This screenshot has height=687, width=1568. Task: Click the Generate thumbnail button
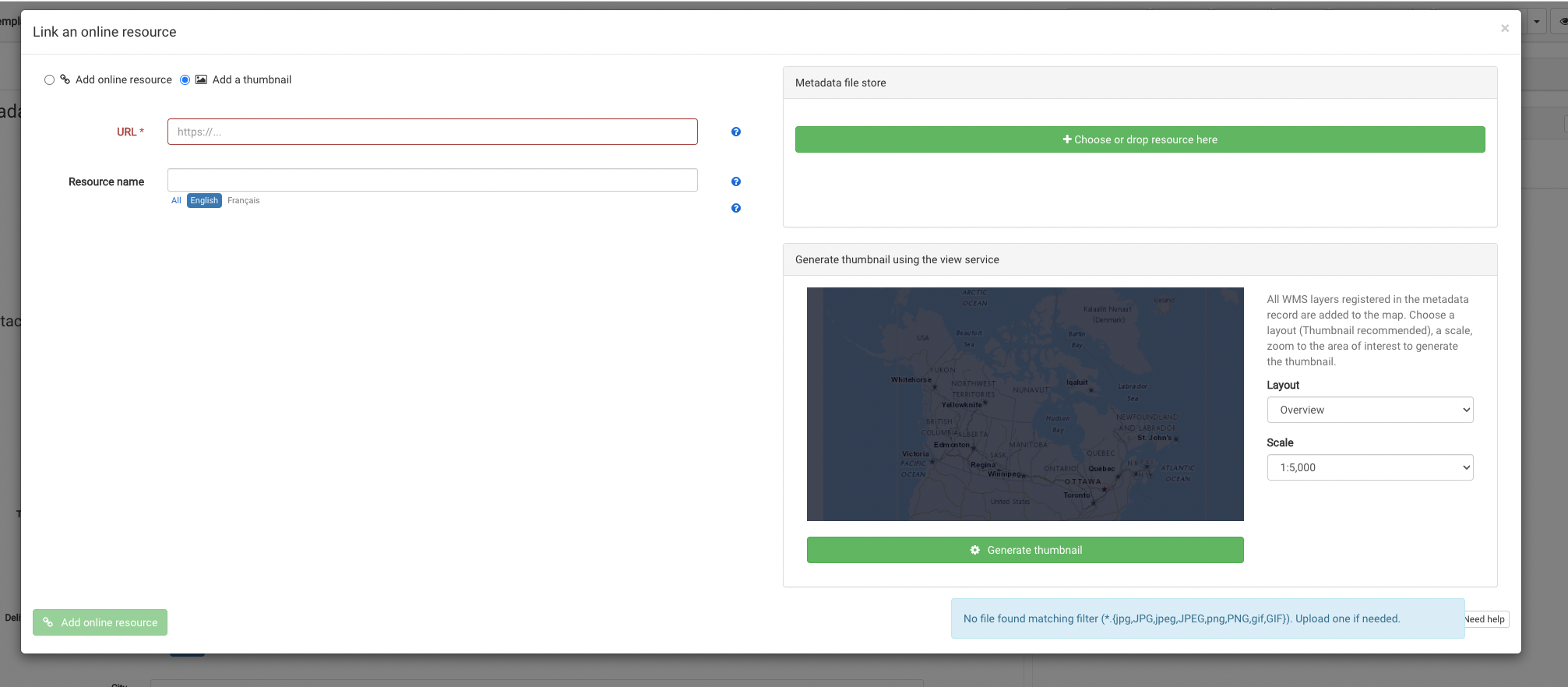click(1025, 550)
